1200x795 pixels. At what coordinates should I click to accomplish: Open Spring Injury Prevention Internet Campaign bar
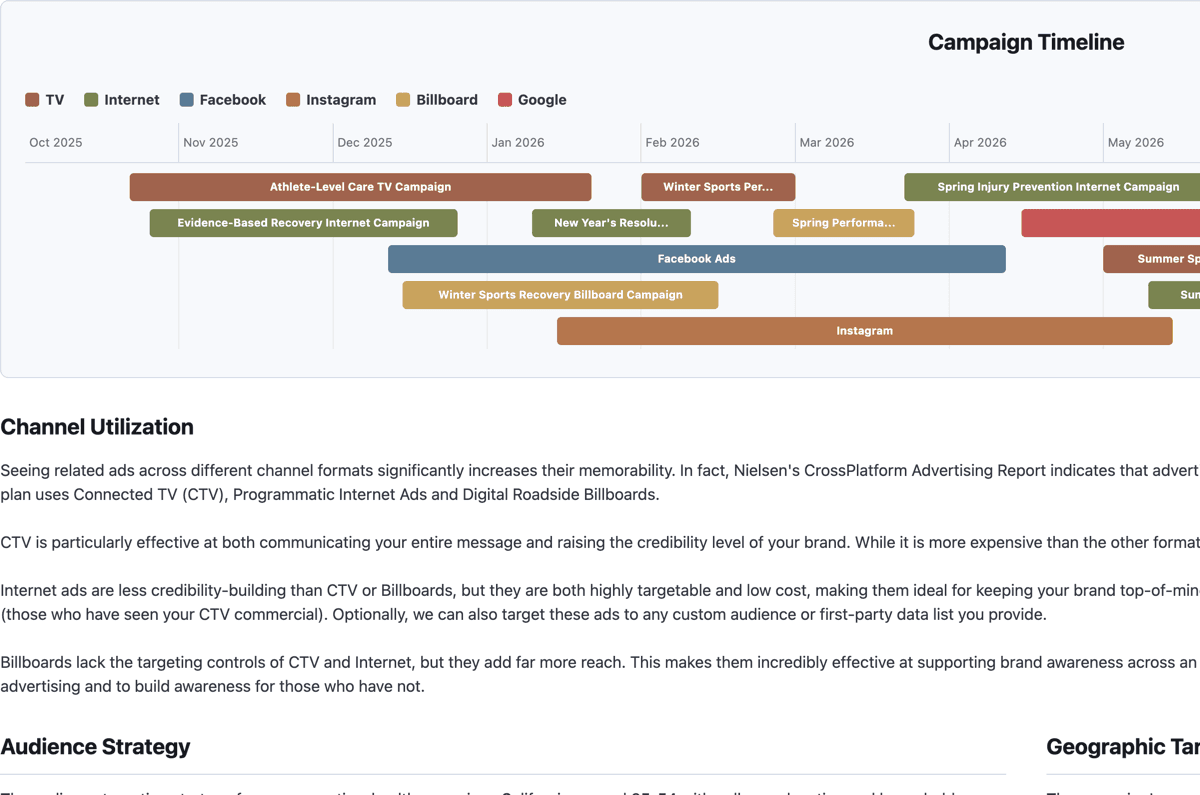(x=1052, y=187)
